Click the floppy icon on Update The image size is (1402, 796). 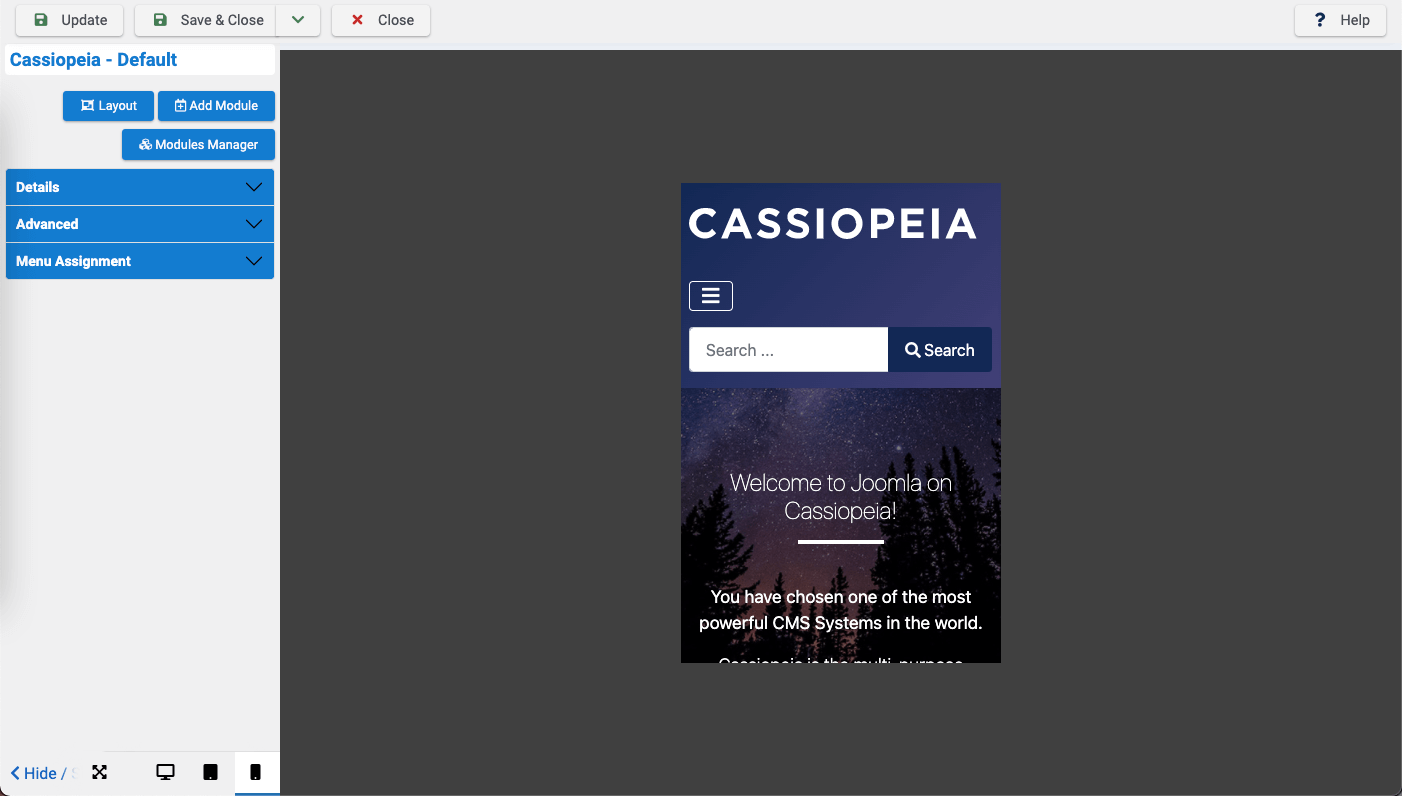pos(40,20)
